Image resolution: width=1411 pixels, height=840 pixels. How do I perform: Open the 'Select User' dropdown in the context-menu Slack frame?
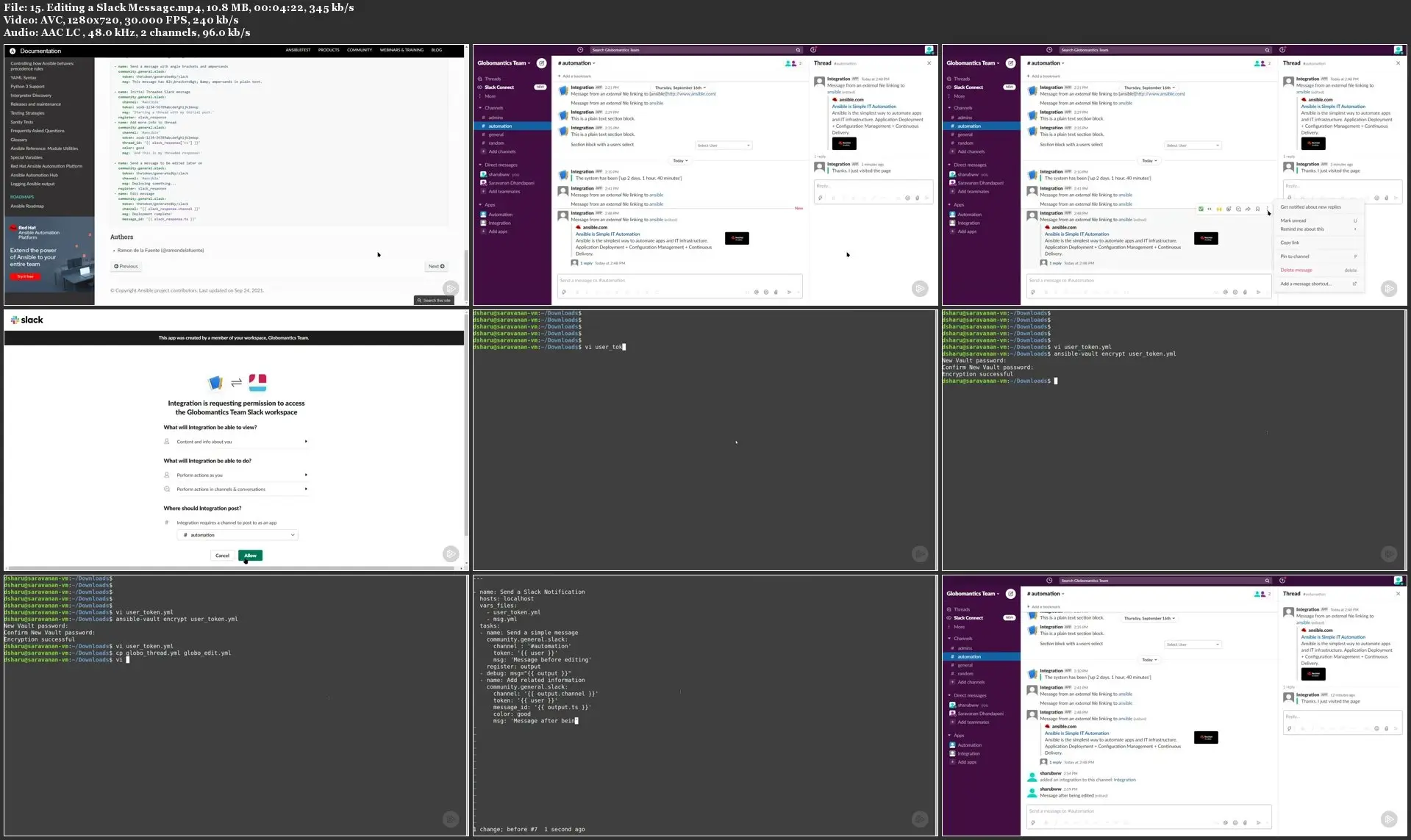(x=1192, y=146)
